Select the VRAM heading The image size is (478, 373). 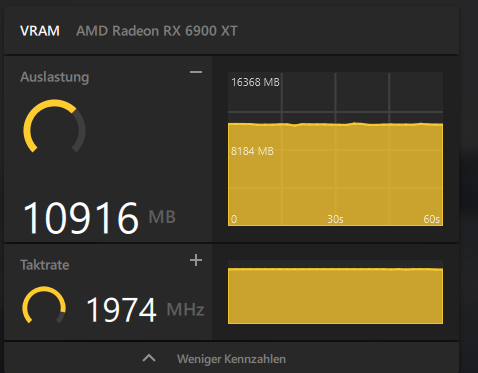40,31
